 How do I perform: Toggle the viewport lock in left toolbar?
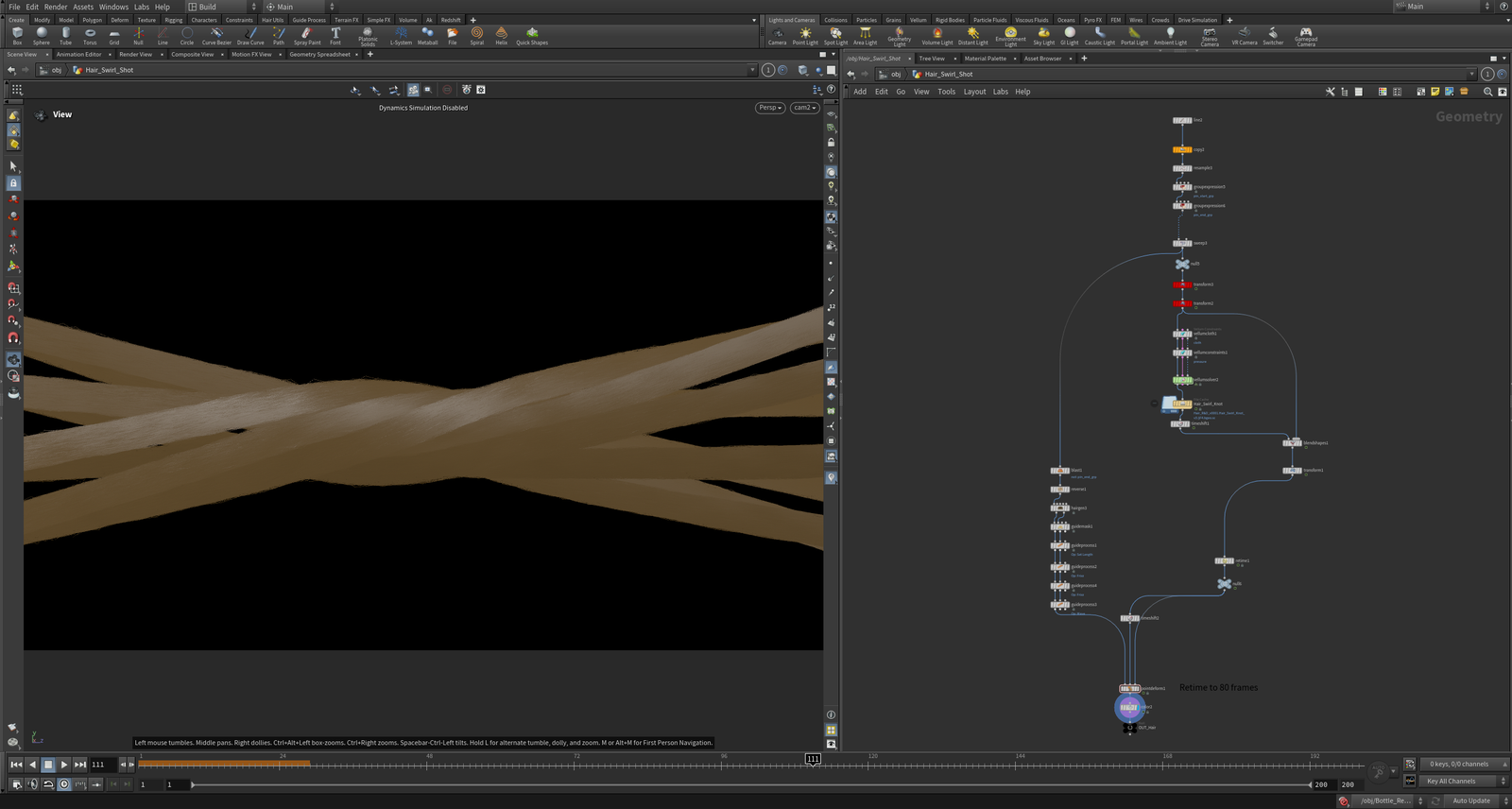click(x=13, y=183)
